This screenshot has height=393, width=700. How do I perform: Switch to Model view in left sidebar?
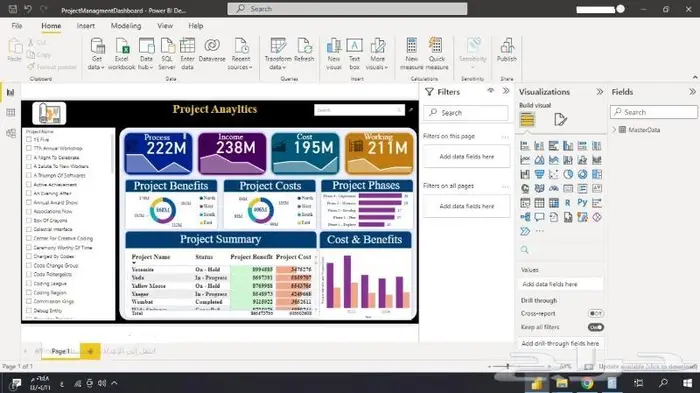(x=11, y=133)
